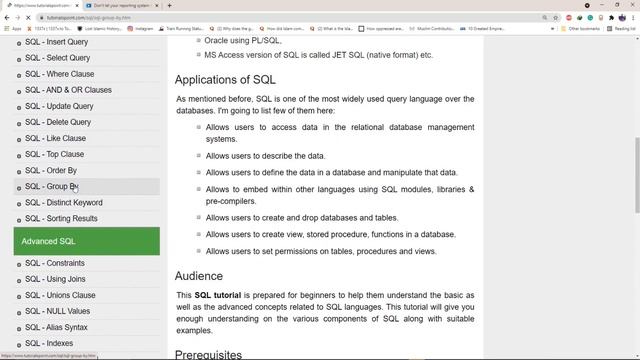Click the Advanced SQL section header
The height and width of the screenshot is (360, 640).
point(87,241)
